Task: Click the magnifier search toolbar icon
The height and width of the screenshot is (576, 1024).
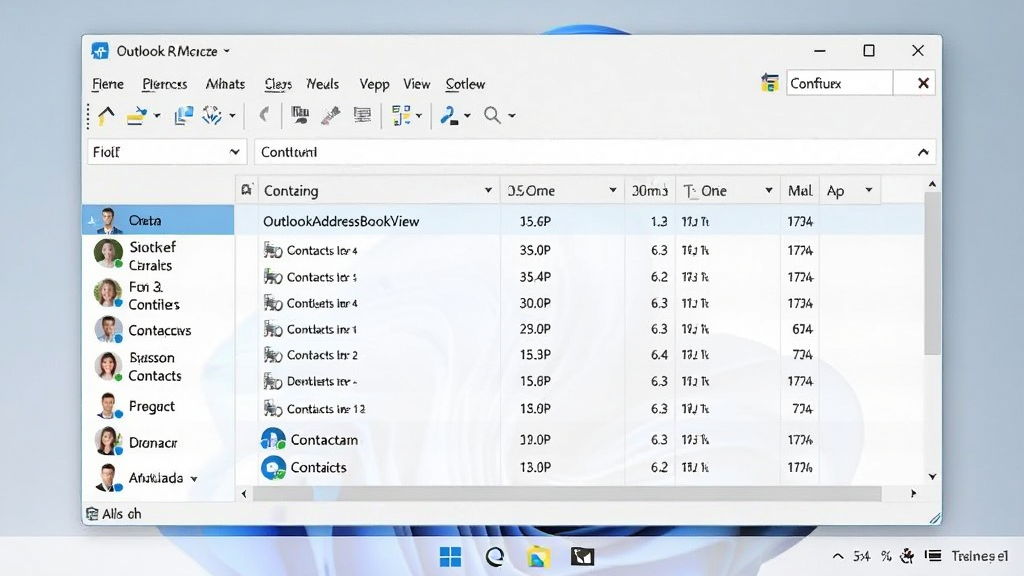Action: (492, 116)
